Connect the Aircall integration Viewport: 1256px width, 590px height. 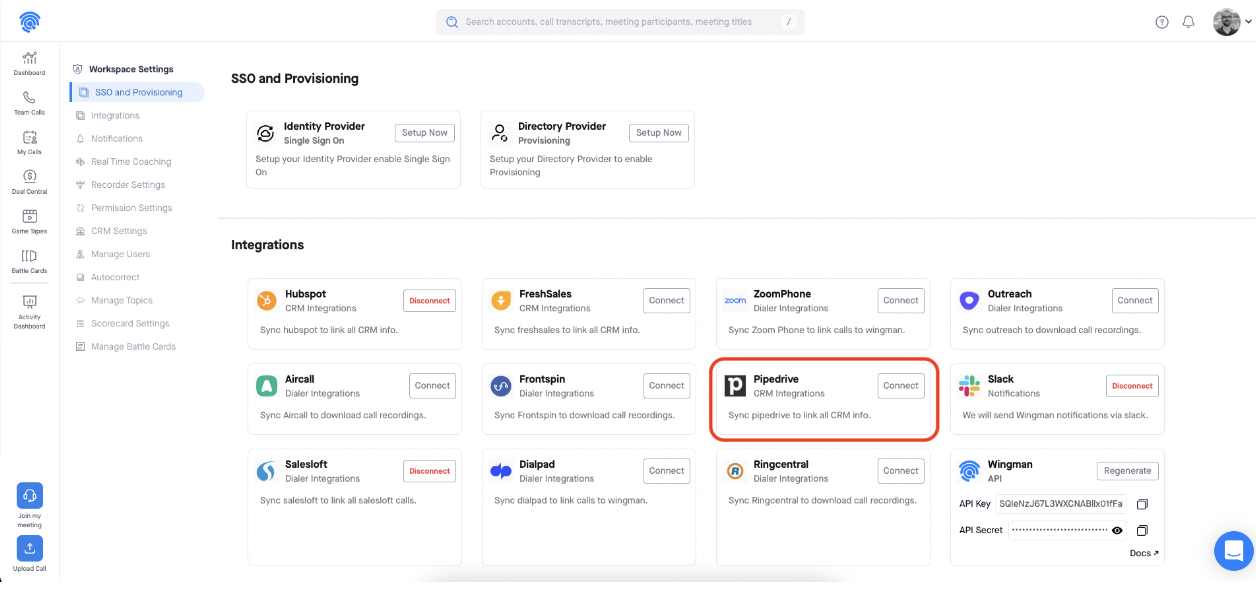pyautogui.click(x=433, y=385)
